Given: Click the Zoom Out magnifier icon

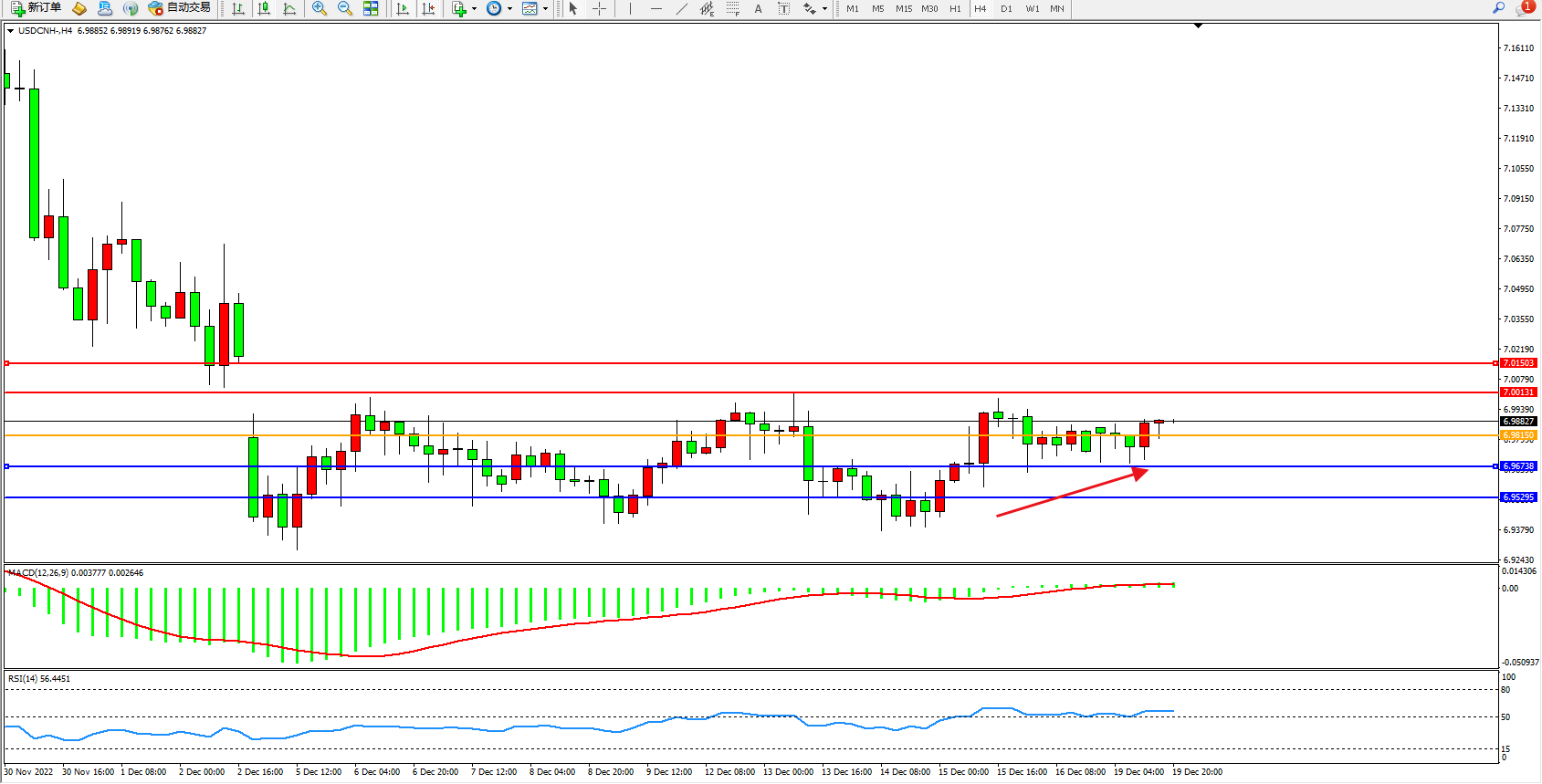Looking at the screenshot, I should point(344,8).
